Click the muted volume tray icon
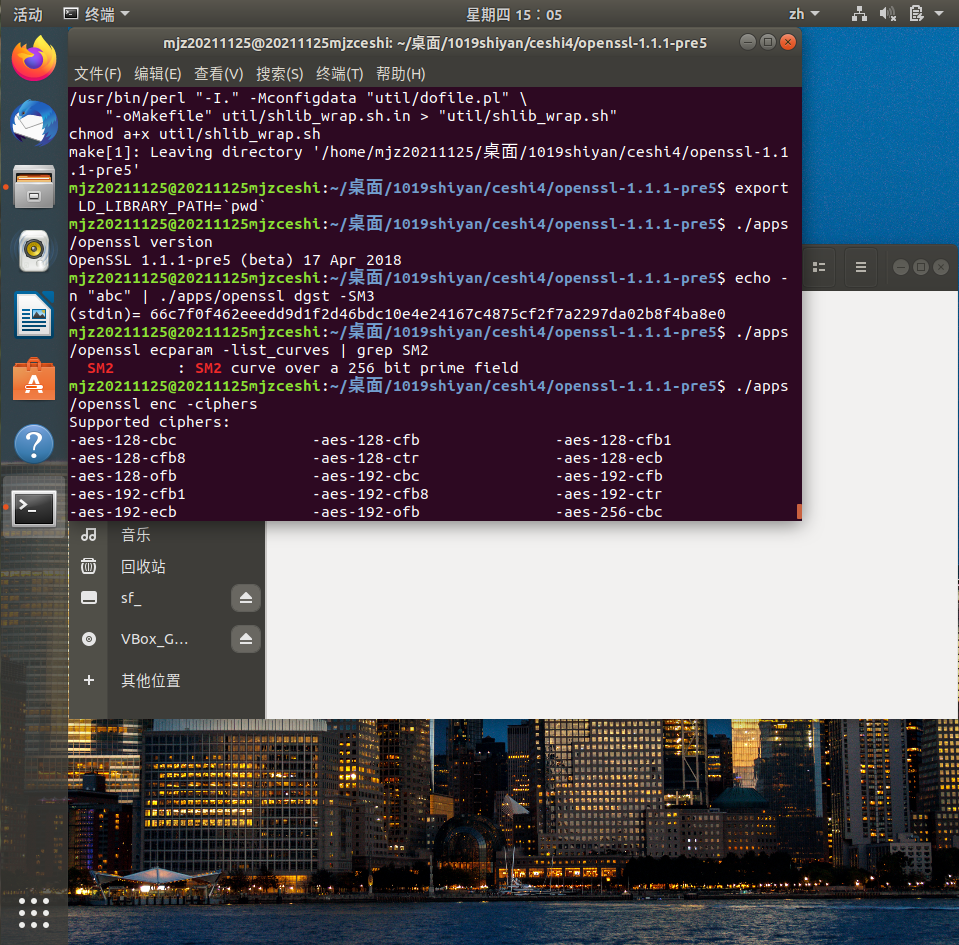This screenshot has height=945, width=959. (x=887, y=14)
